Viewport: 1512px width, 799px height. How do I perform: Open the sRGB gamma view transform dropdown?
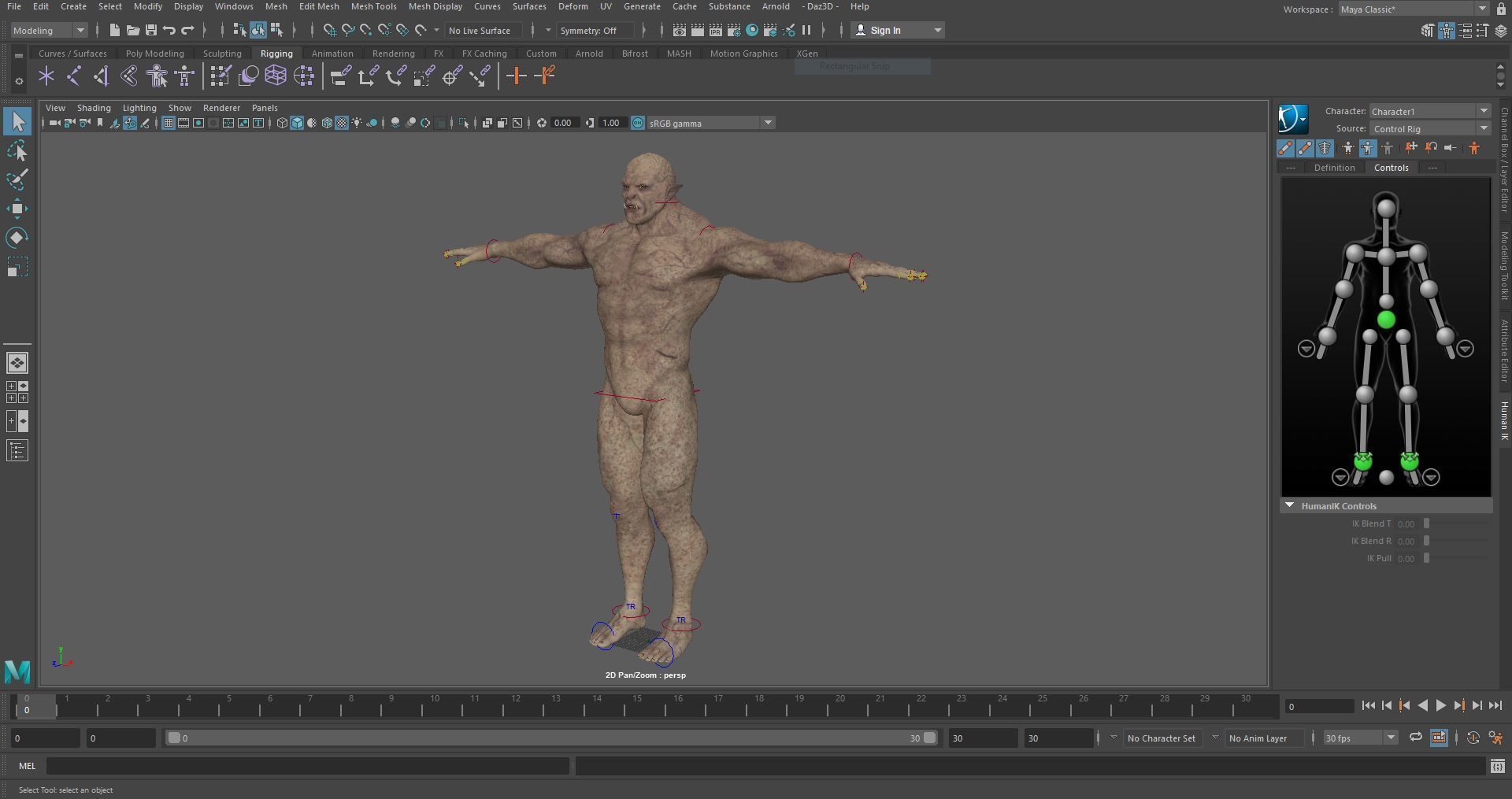tap(711, 123)
